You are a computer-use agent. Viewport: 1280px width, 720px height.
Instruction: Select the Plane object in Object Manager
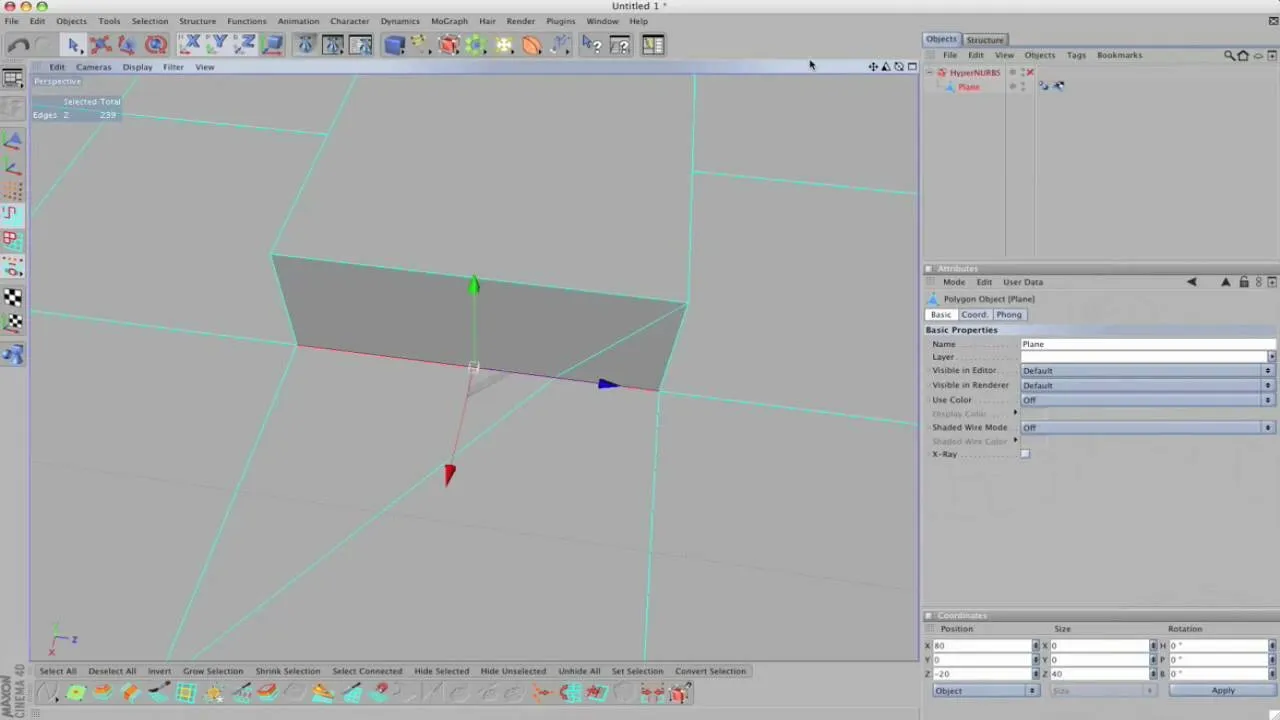pos(968,87)
